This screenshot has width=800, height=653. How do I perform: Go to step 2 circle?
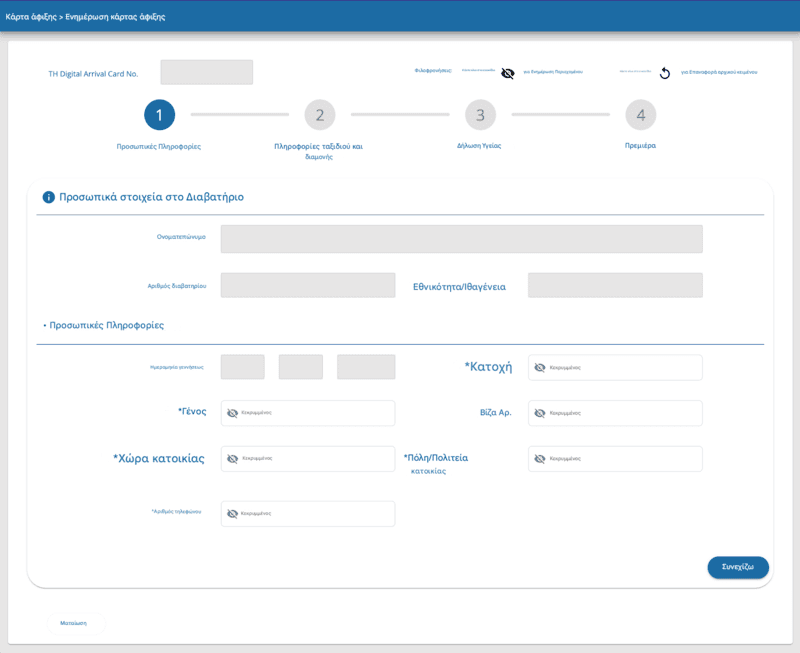click(319, 115)
